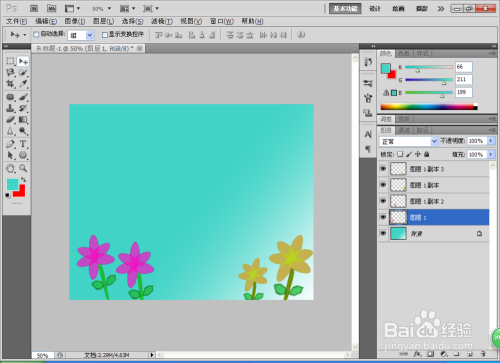Screen dimensions: 500x363
Task: Add layer mask icon in Layers panel
Action: (x=430, y=354)
